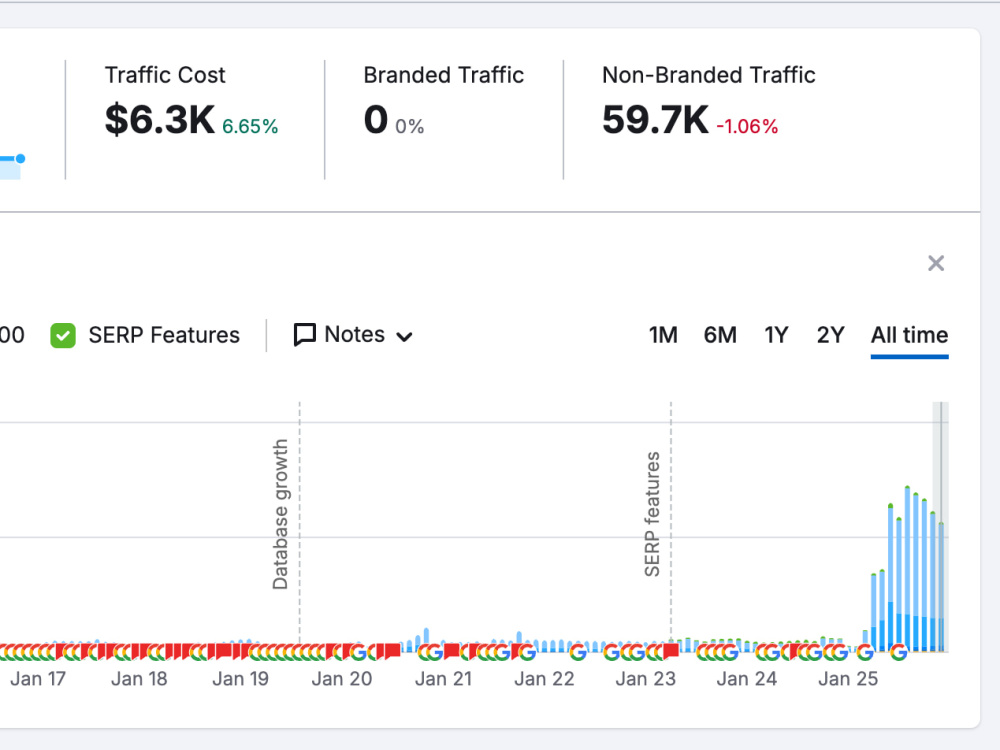Select the All time range tab
This screenshot has width=1000, height=750.
pyautogui.click(x=909, y=335)
